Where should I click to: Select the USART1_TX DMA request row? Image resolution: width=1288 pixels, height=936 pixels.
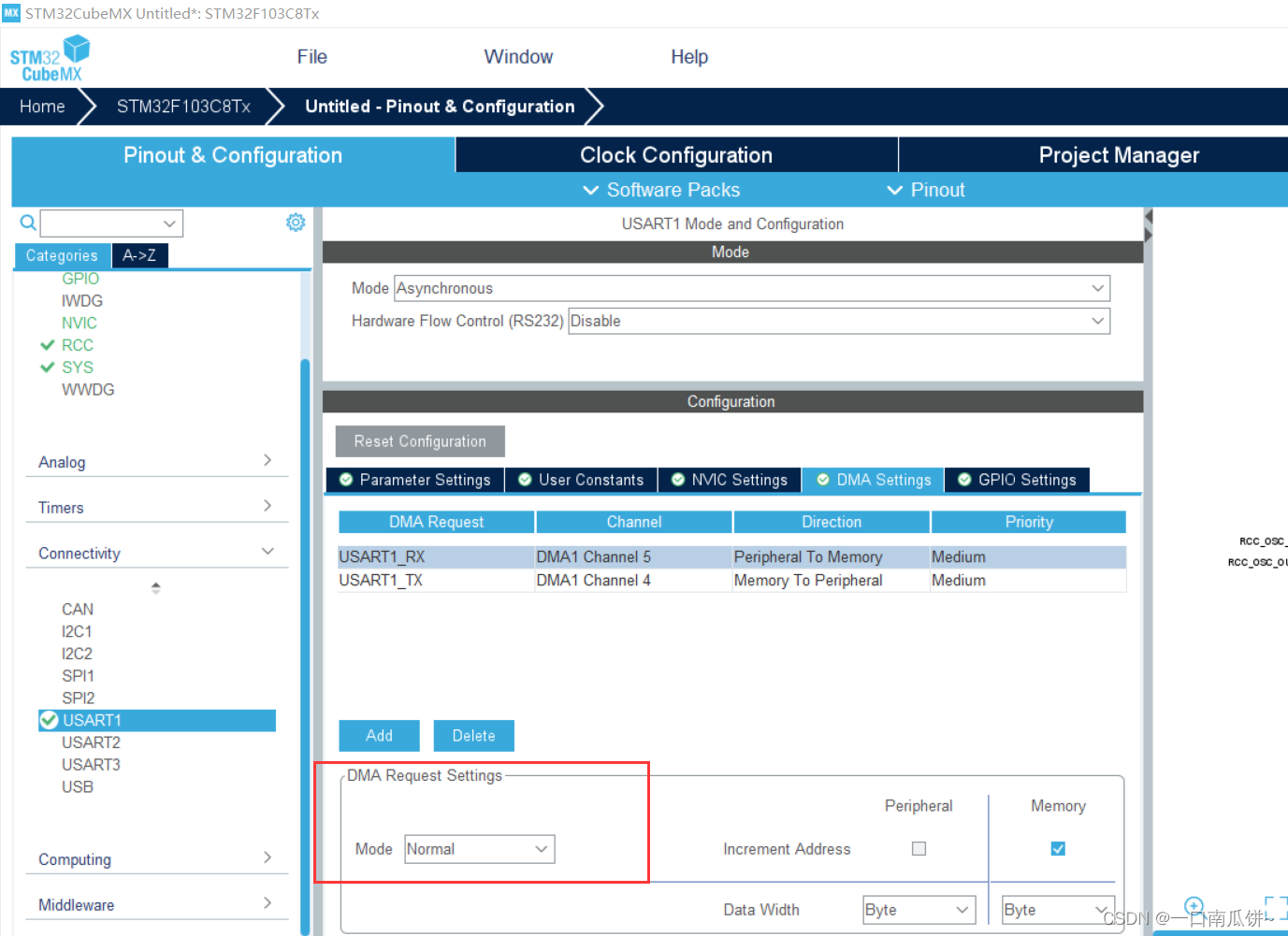pos(731,581)
